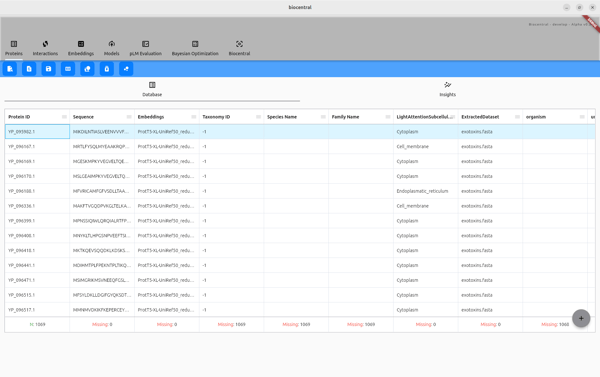The image size is (600, 377).
Task: Click the Family Name column header
Action: 345,117
